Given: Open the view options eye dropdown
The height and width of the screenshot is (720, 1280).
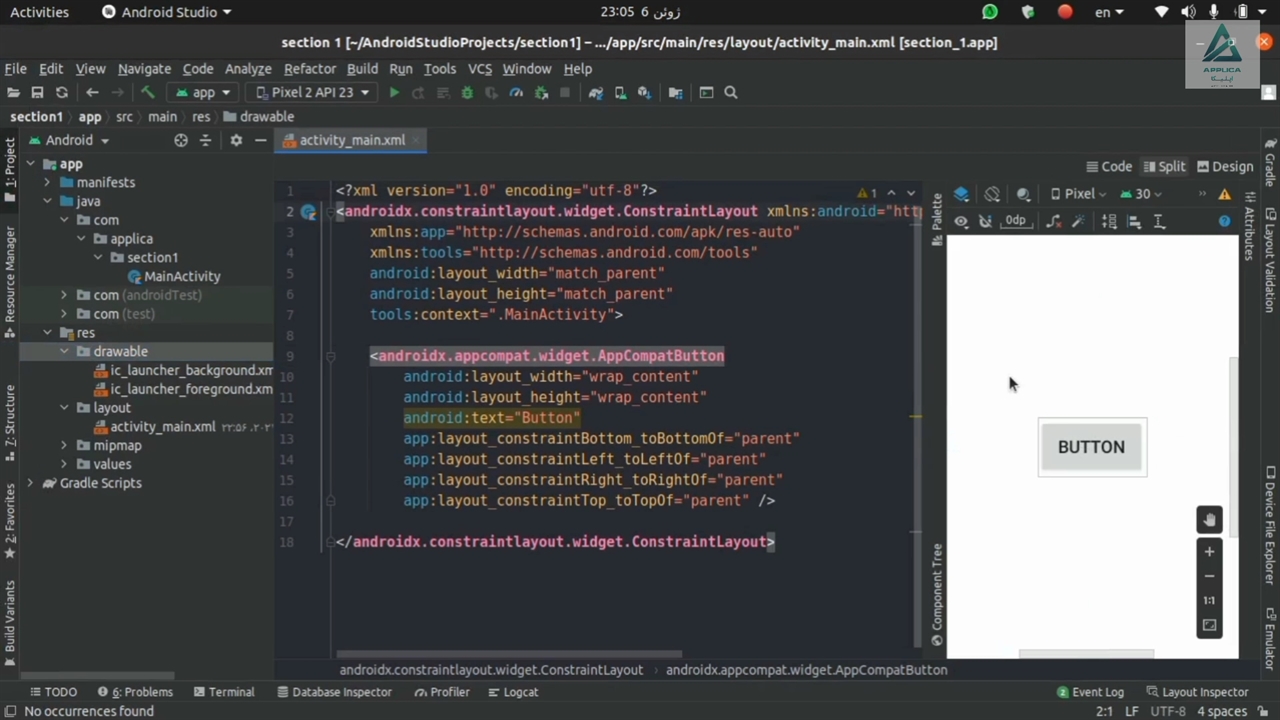Looking at the screenshot, I should (961, 221).
